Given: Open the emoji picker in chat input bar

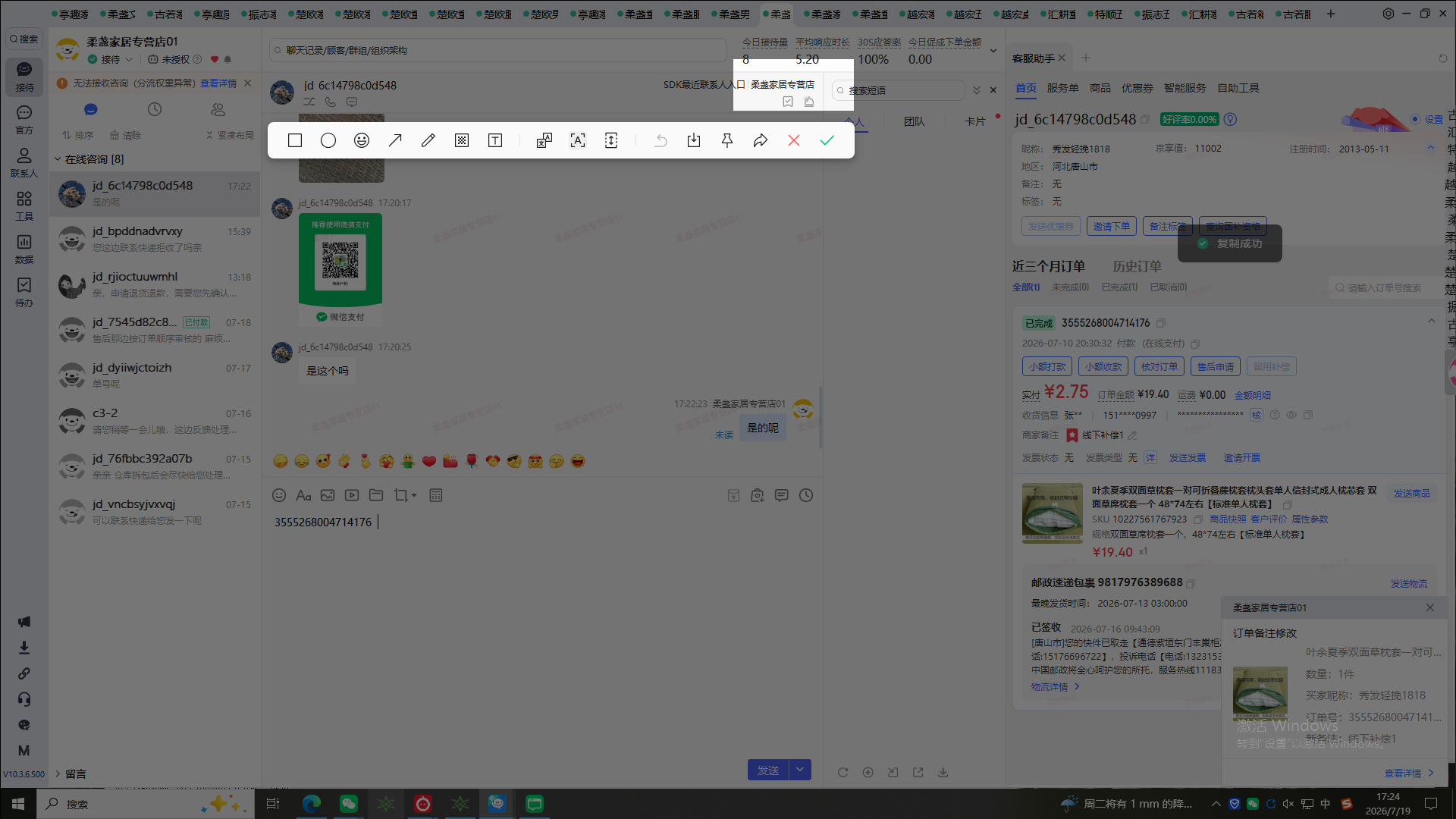Looking at the screenshot, I should [279, 495].
